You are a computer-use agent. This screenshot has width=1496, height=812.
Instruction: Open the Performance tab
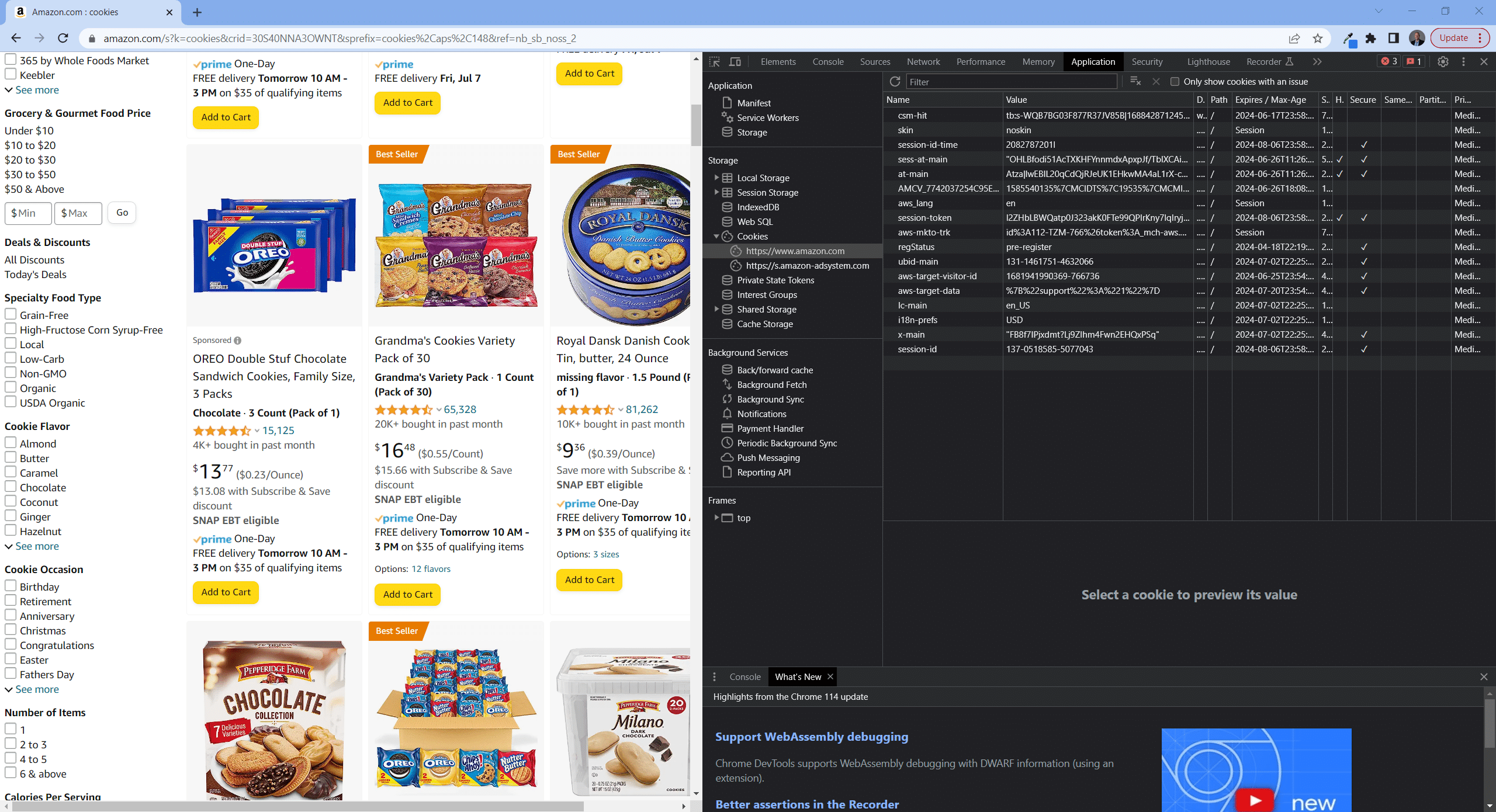click(x=981, y=61)
